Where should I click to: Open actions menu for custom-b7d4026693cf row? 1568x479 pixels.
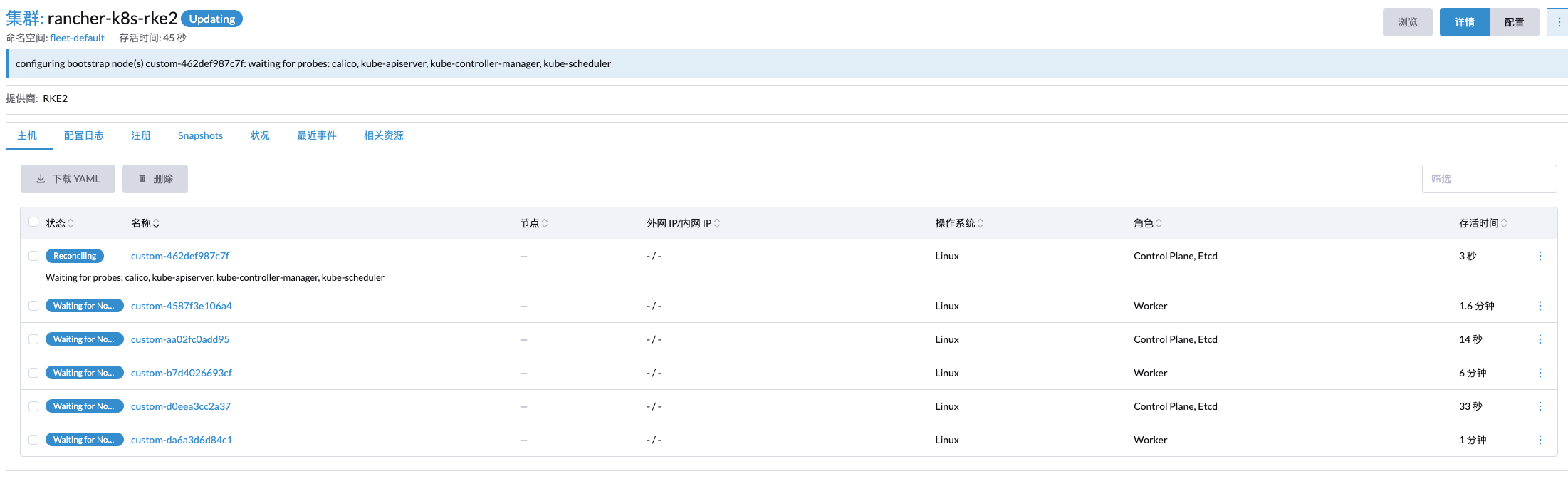coord(1540,373)
